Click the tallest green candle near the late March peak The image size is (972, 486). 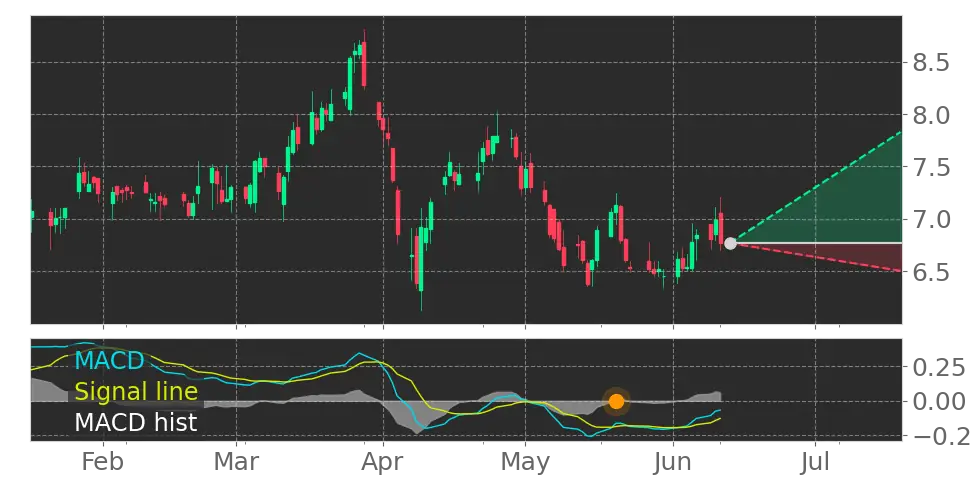tap(350, 83)
